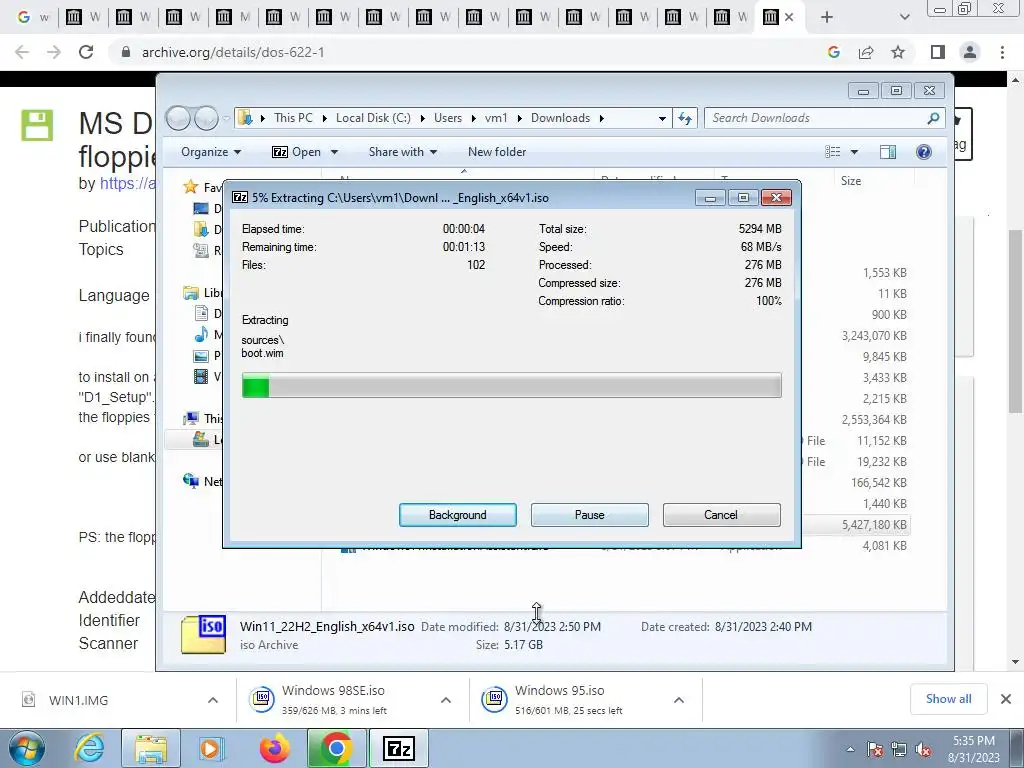Click 3,243,070 KB size cell
Viewport: 1024px width, 768px height.
[874, 336]
